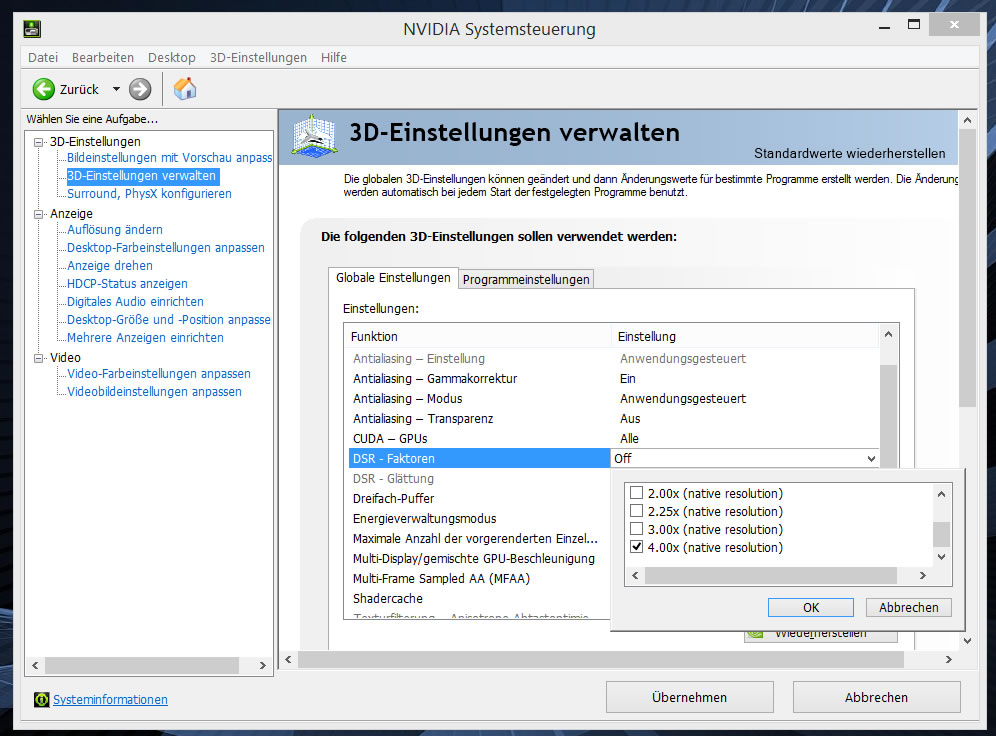
Task: Click Abbrechen in the DSR popup
Action: [x=908, y=607]
